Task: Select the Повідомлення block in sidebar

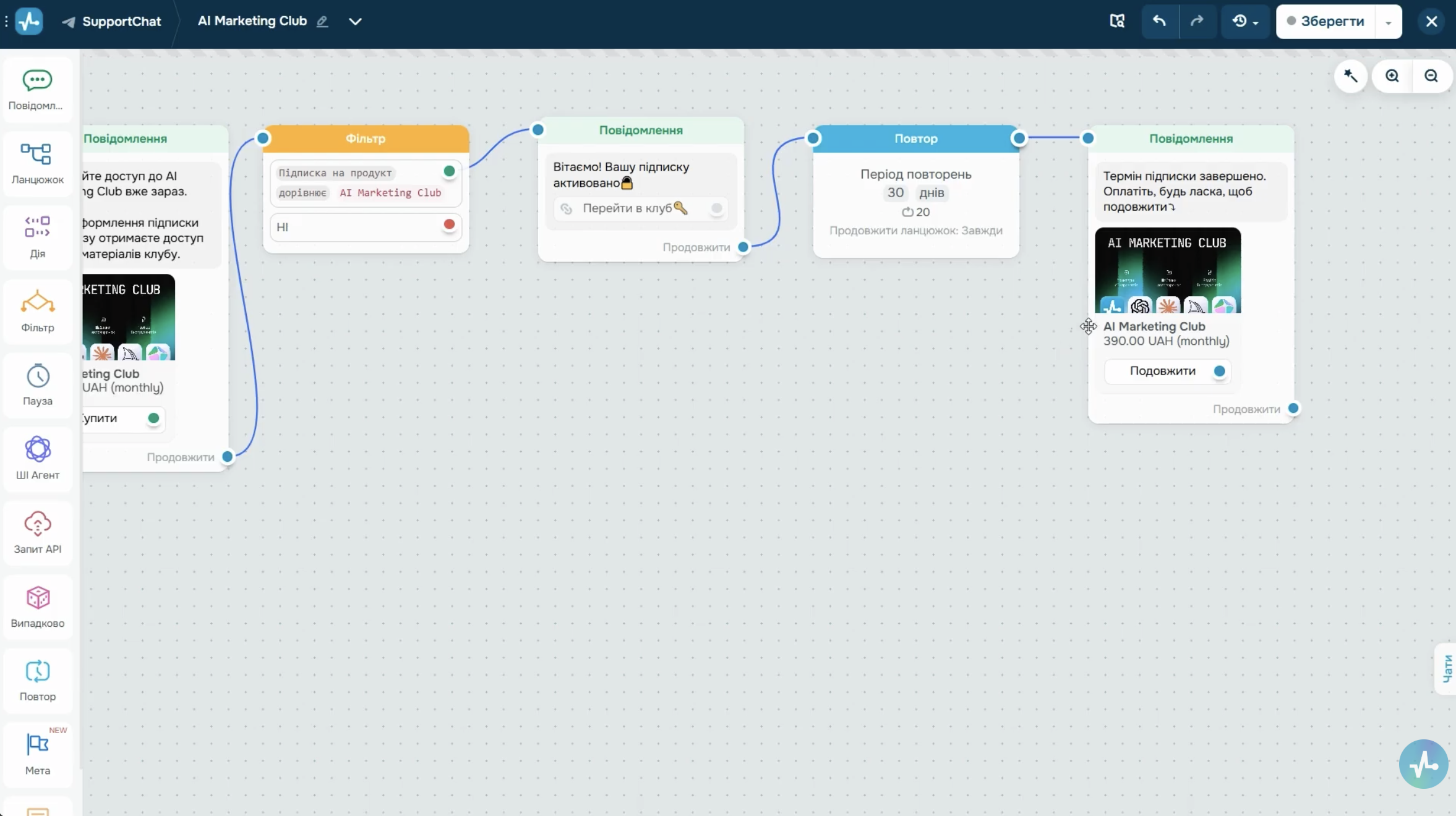Action: click(x=37, y=90)
